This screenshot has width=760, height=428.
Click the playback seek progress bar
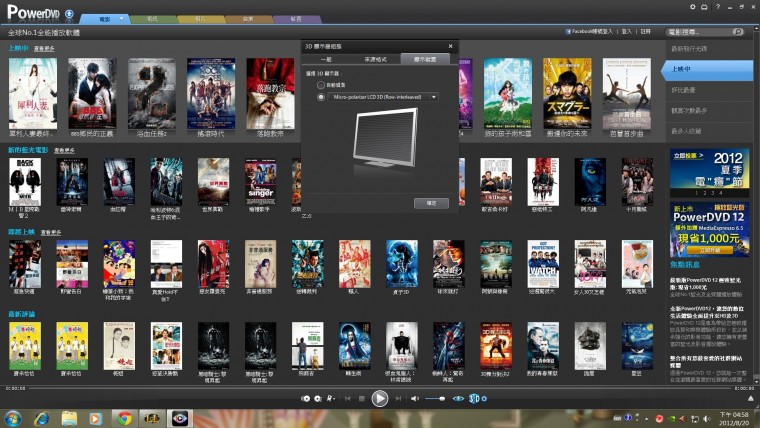[380, 388]
